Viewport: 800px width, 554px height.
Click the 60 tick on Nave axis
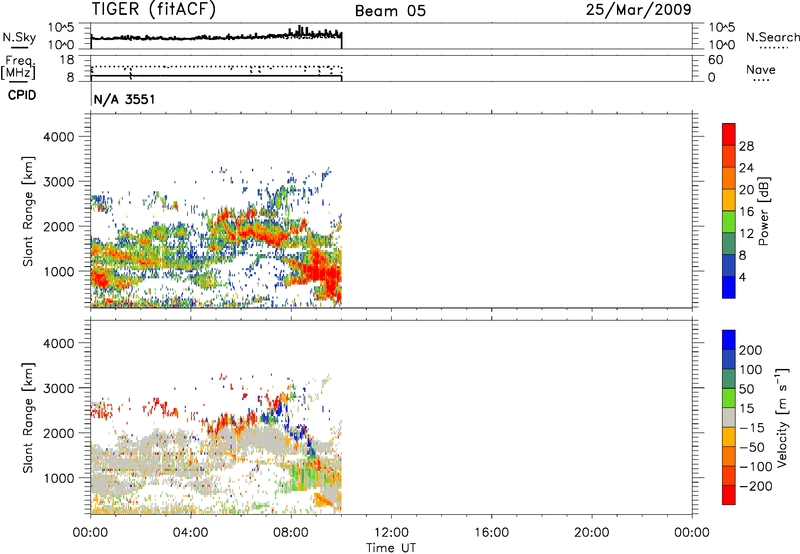pyautogui.click(x=715, y=60)
